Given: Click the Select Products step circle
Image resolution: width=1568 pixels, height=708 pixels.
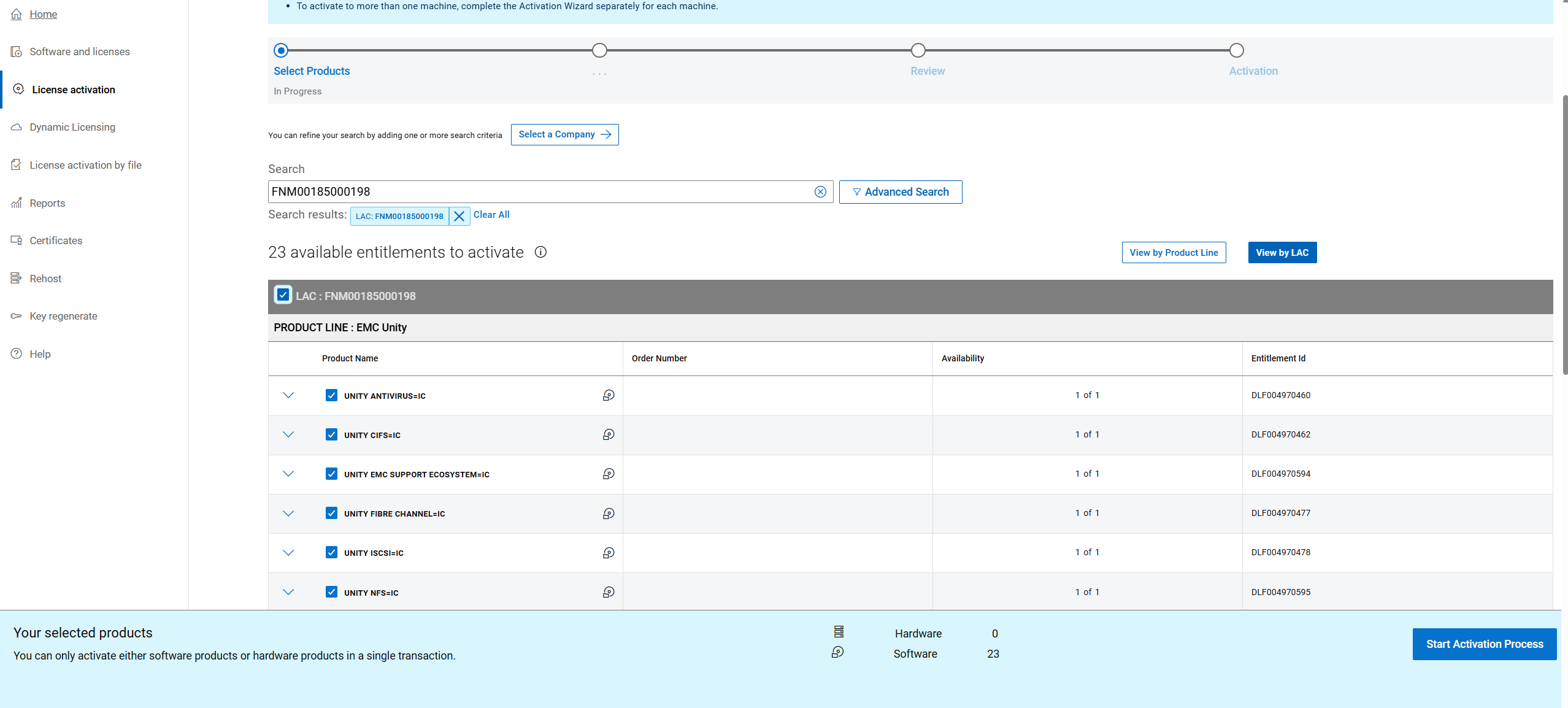Looking at the screenshot, I should pos(281,50).
